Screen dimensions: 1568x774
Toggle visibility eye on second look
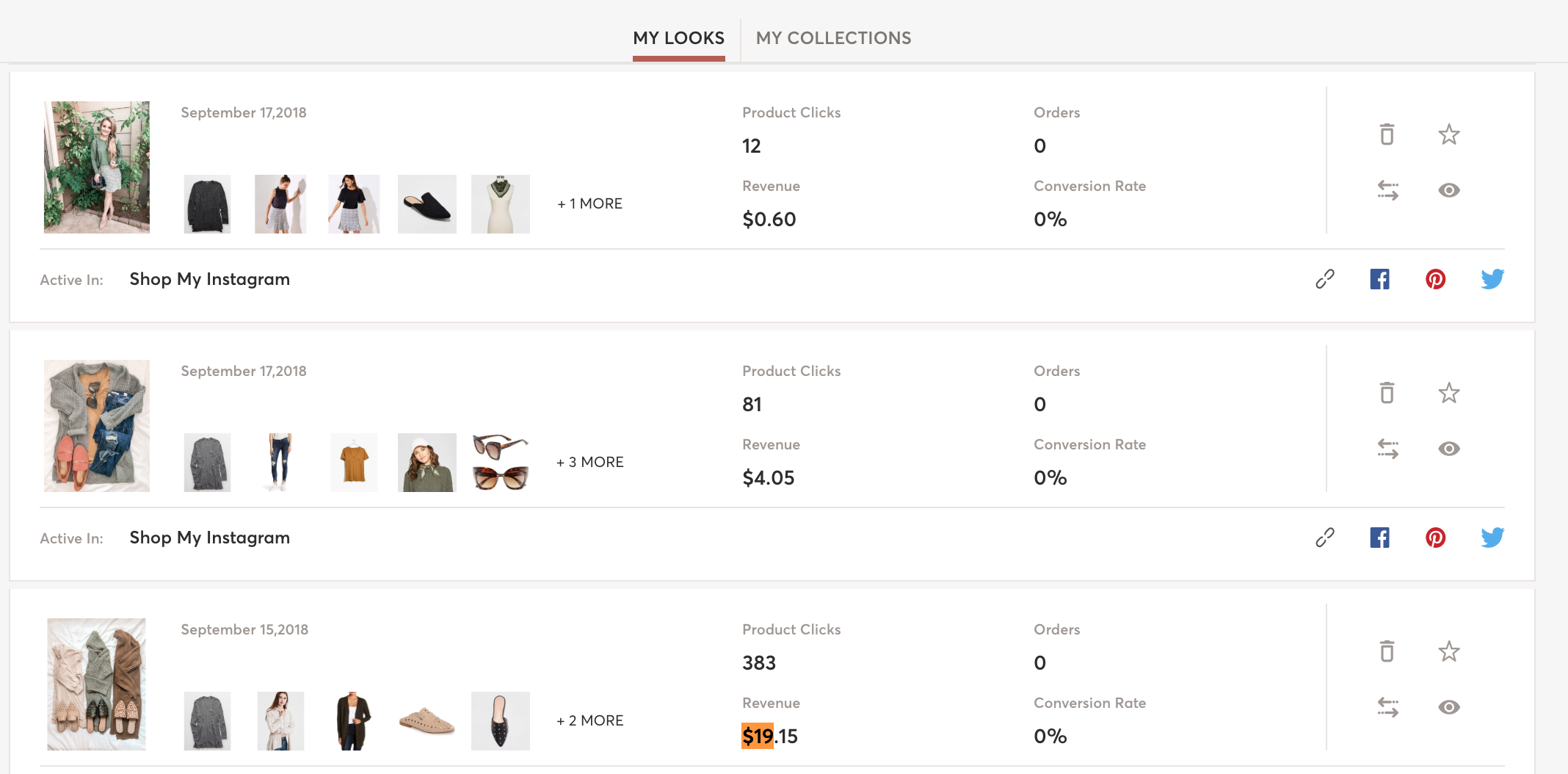[x=1448, y=449]
